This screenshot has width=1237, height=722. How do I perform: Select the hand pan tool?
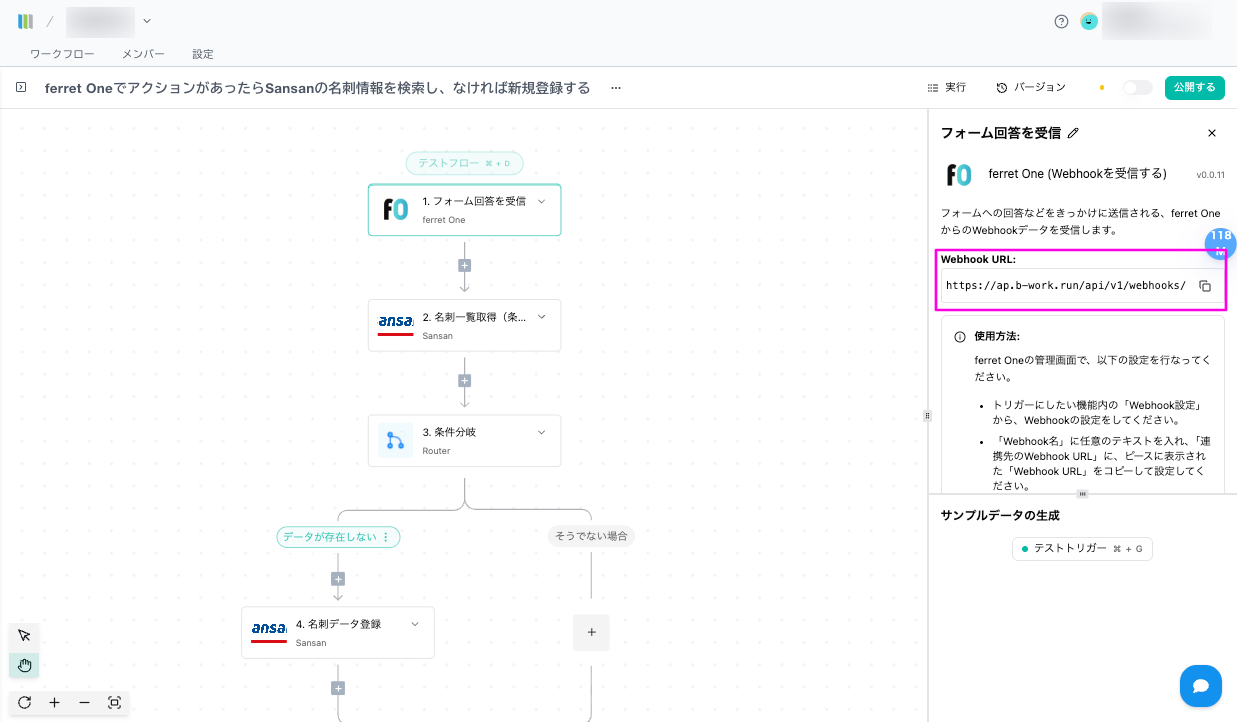(x=24, y=665)
